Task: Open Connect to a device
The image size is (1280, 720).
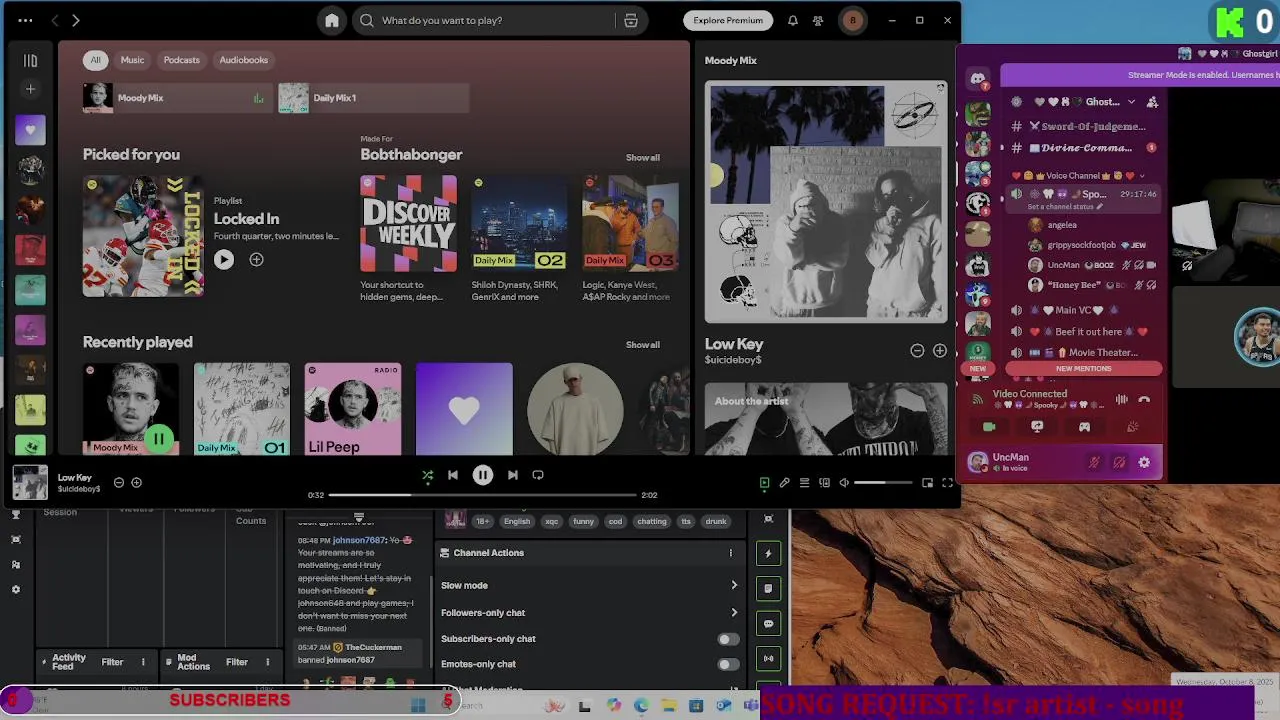Action: pos(824,483)
